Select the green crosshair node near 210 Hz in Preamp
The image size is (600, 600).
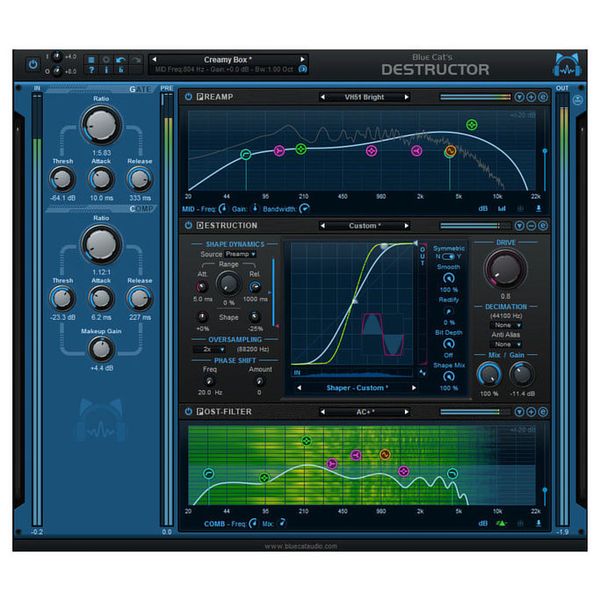(301, 149)
